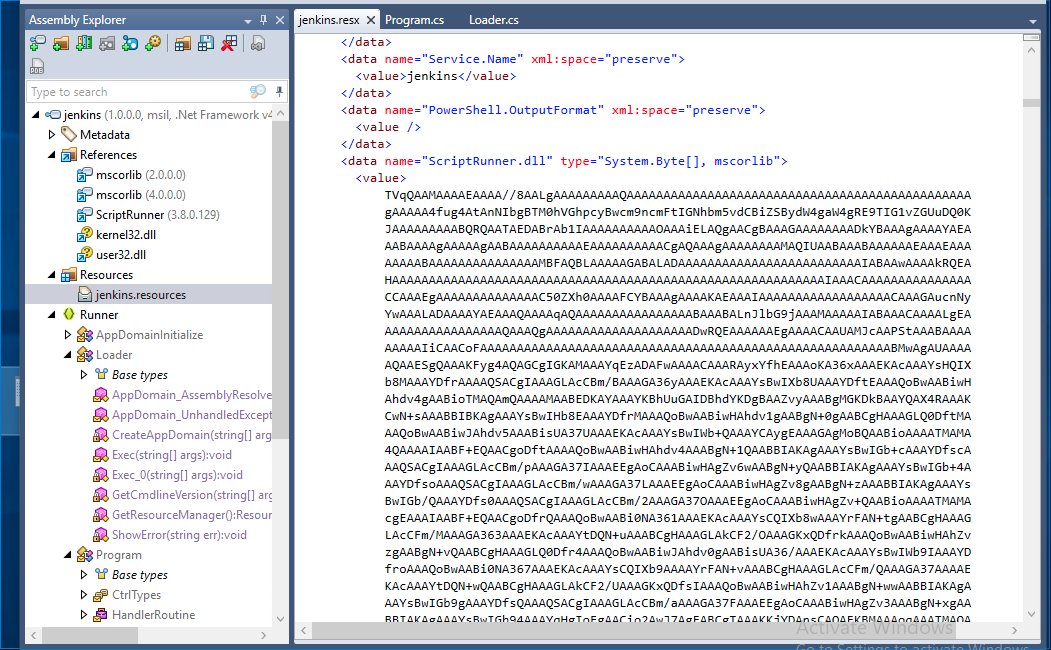Click the blue NuGet packages cache icon
Image resolution: width=1051 pixels, height=650 pixels.
(130, 44)
